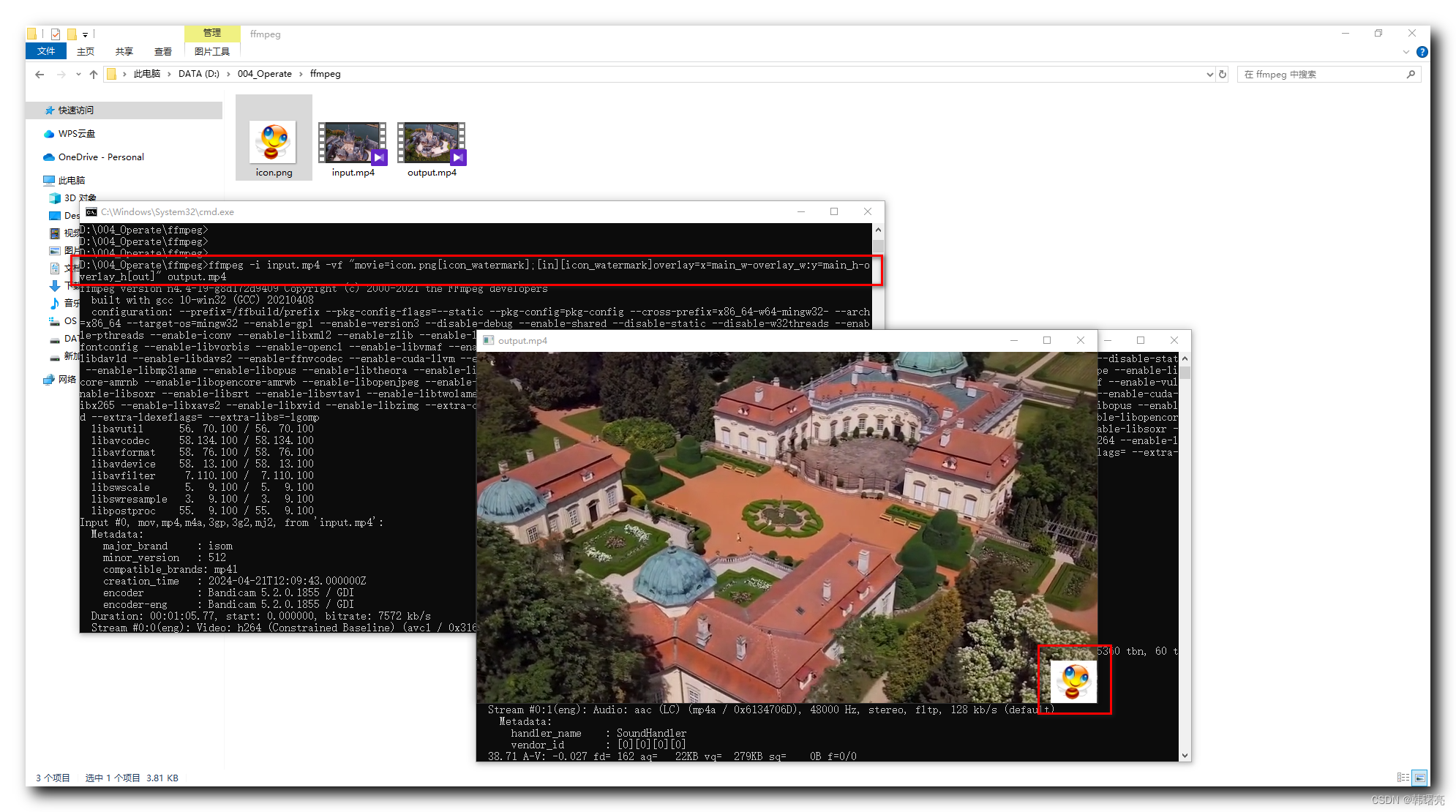Expand breadcrumb chevron after 004_Operate
Viewport: 1456px width, 812px height.
tap(301, 74)
